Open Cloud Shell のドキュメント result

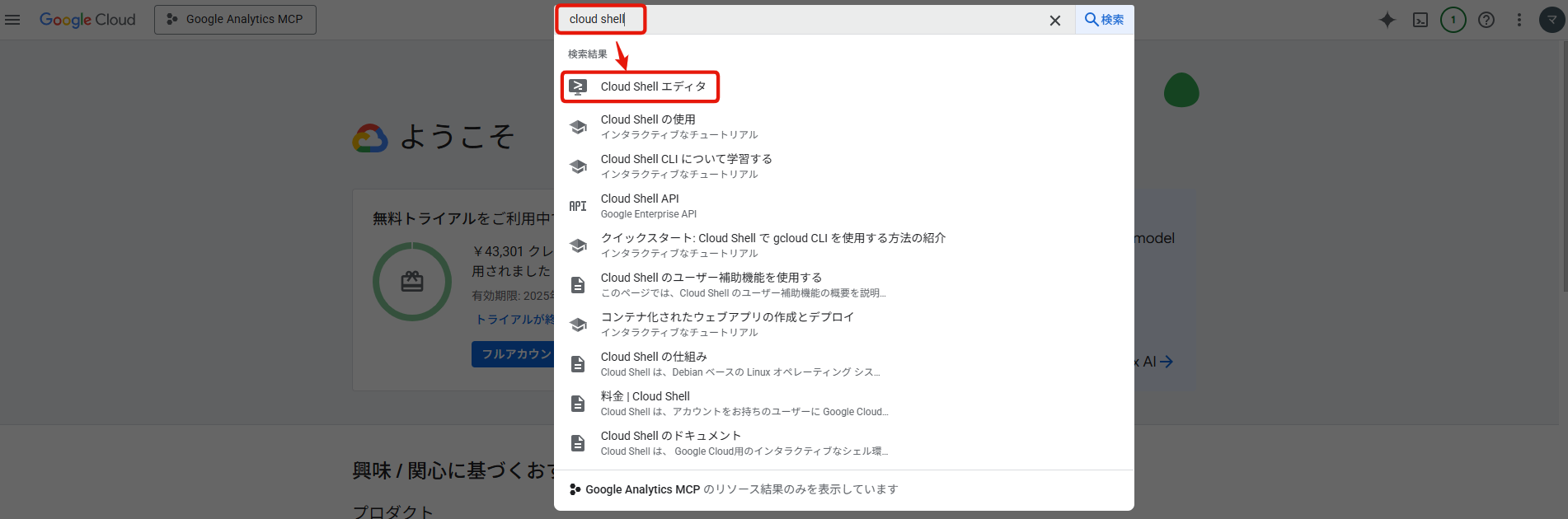point(844,442)
